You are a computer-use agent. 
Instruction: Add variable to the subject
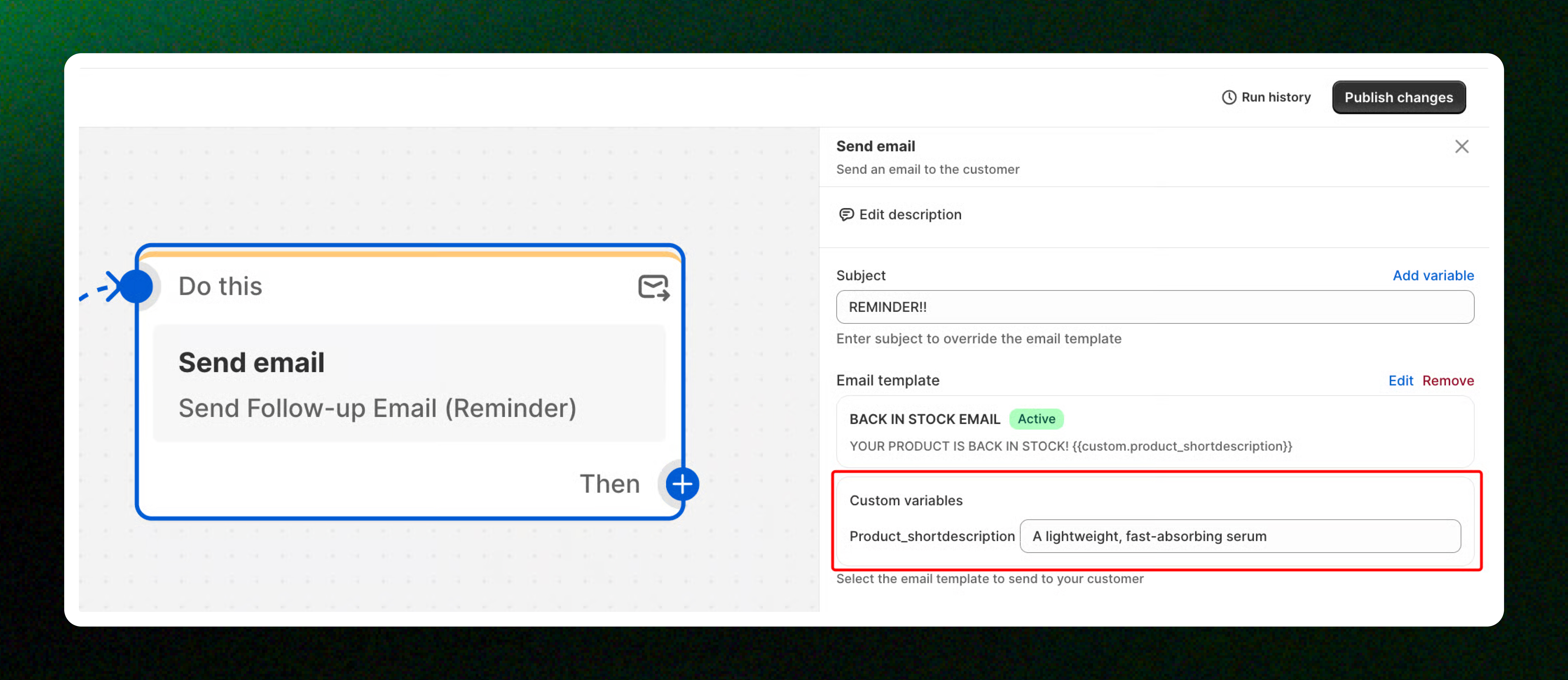click(x=1433, y=275)
